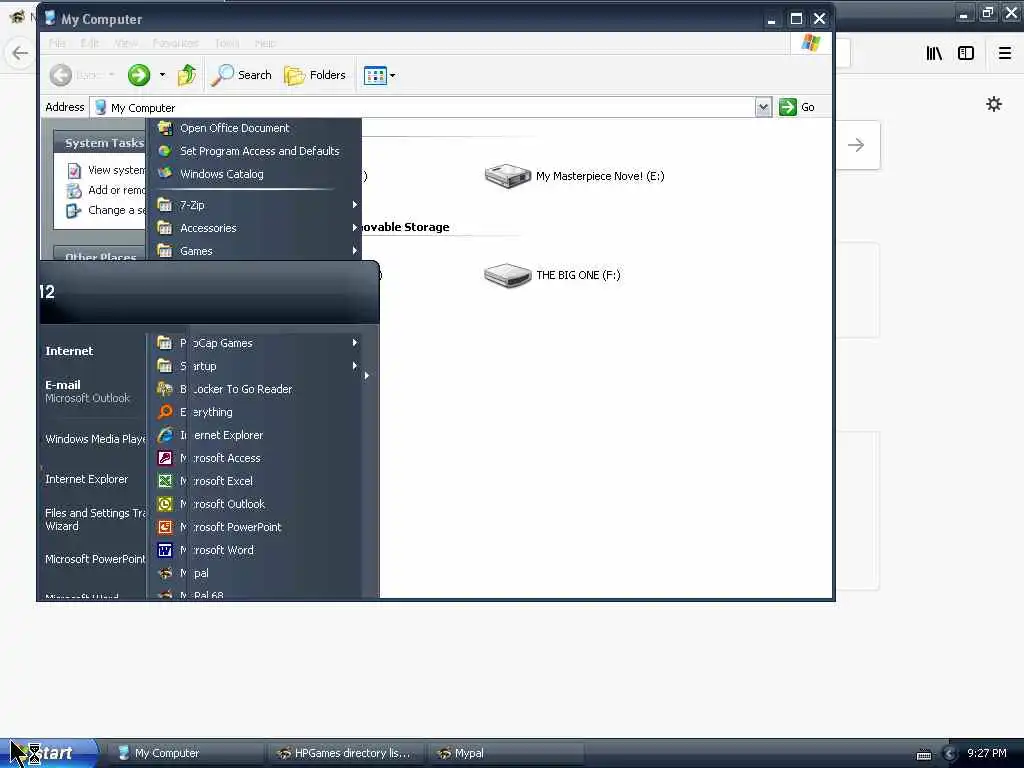Launch the Everything search icon

click(165, 412)
